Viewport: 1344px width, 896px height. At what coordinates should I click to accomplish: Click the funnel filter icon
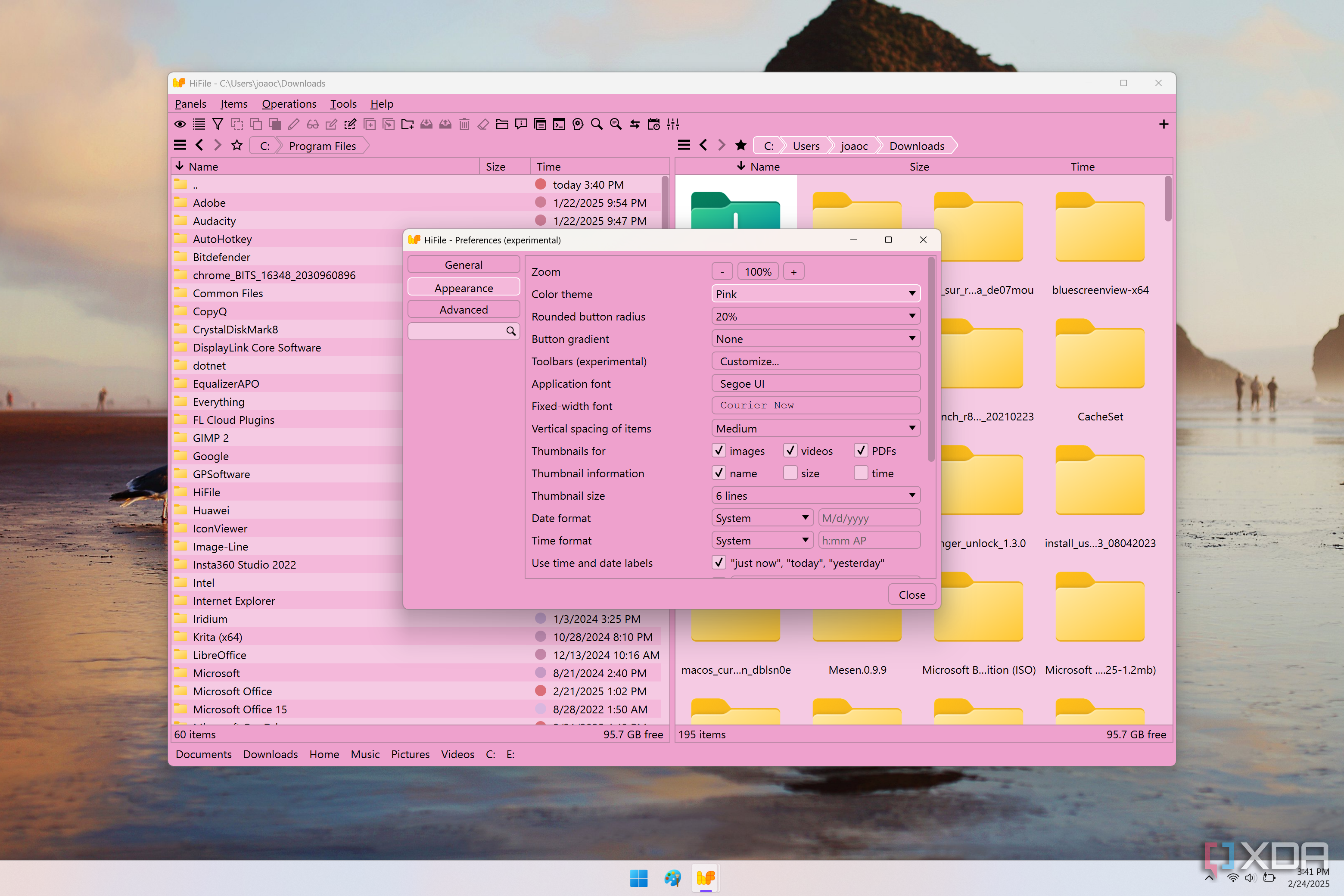(x=218, y=124)
